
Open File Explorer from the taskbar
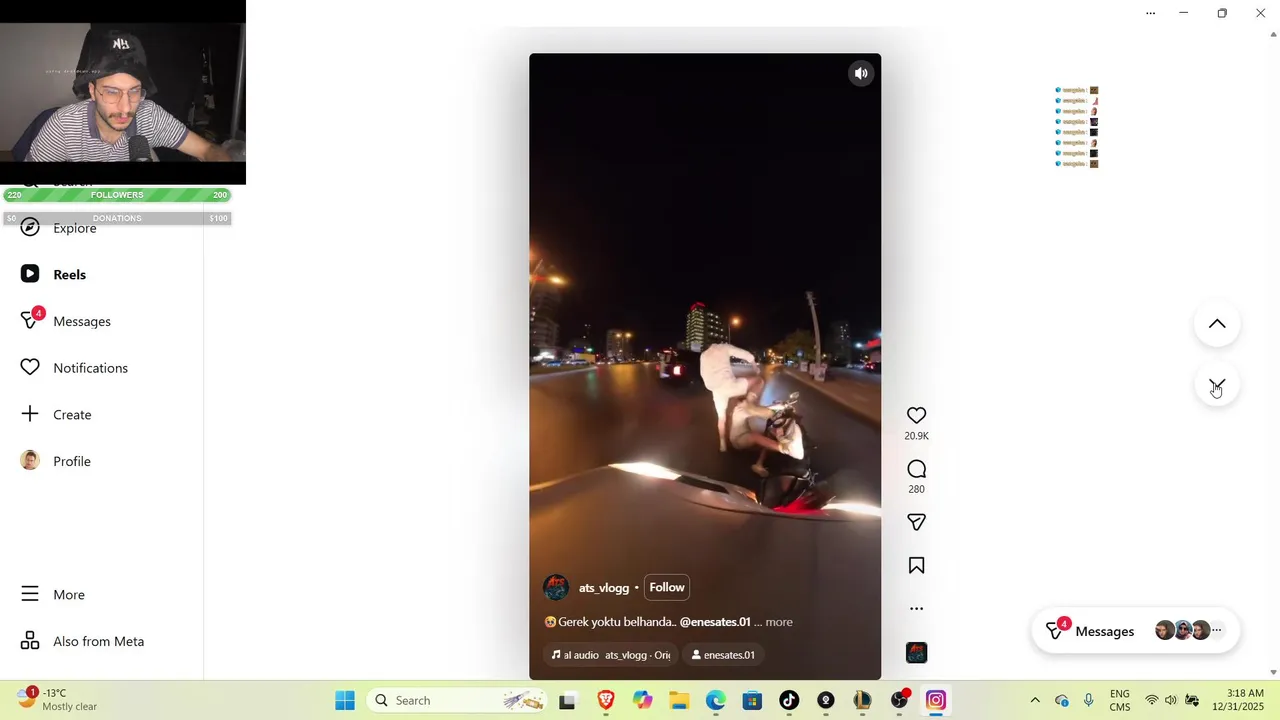[x=679, y=701]
